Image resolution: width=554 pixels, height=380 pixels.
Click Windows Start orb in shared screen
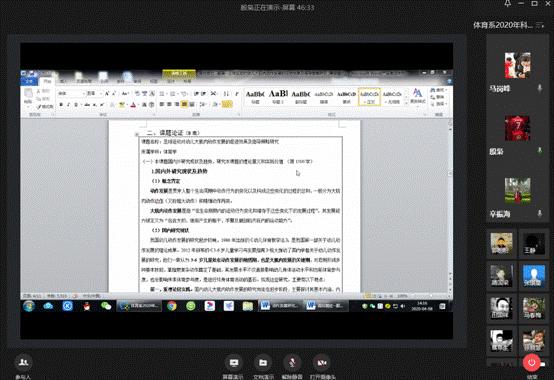[29, 306]
